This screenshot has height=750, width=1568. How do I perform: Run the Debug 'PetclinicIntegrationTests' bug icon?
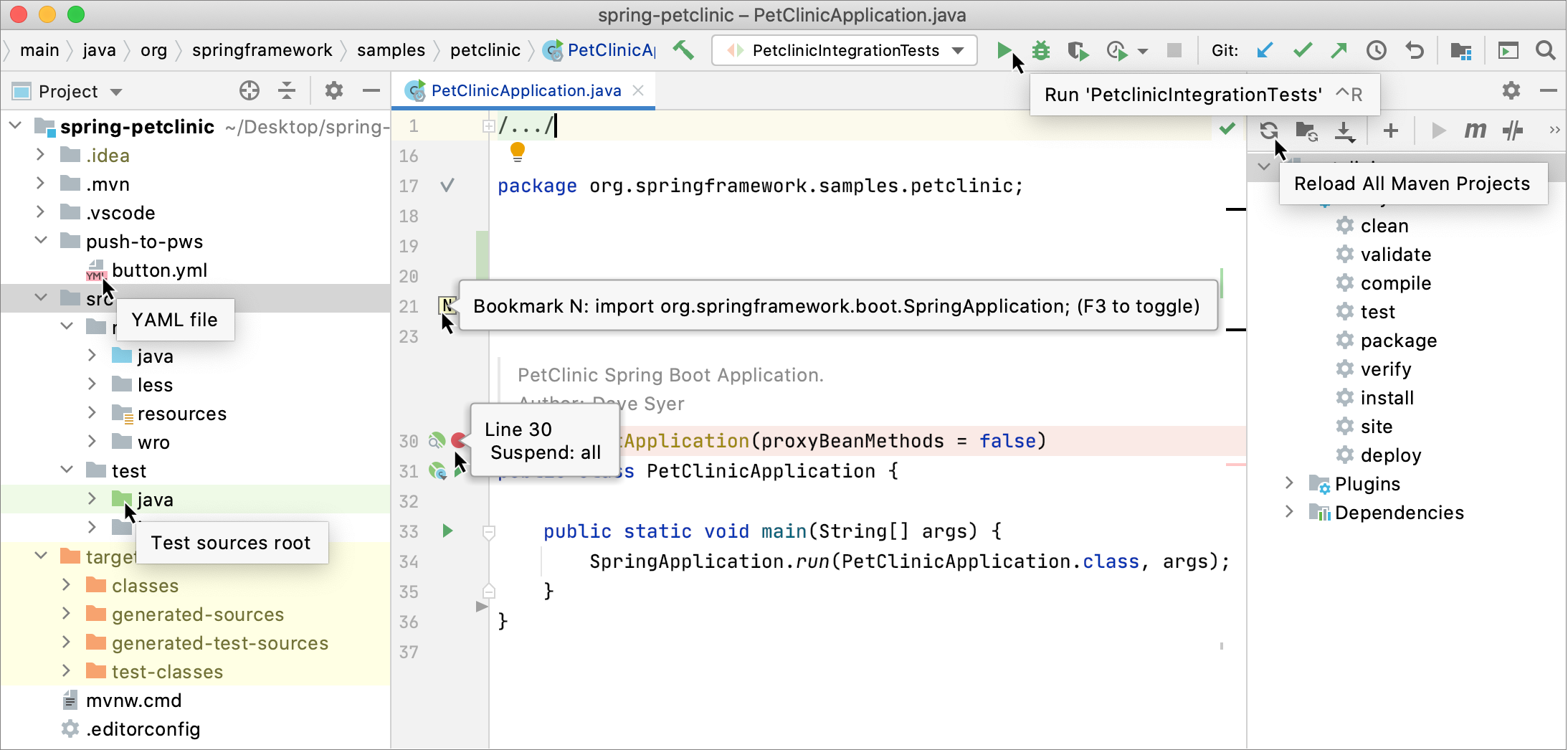click(1040, 50)
